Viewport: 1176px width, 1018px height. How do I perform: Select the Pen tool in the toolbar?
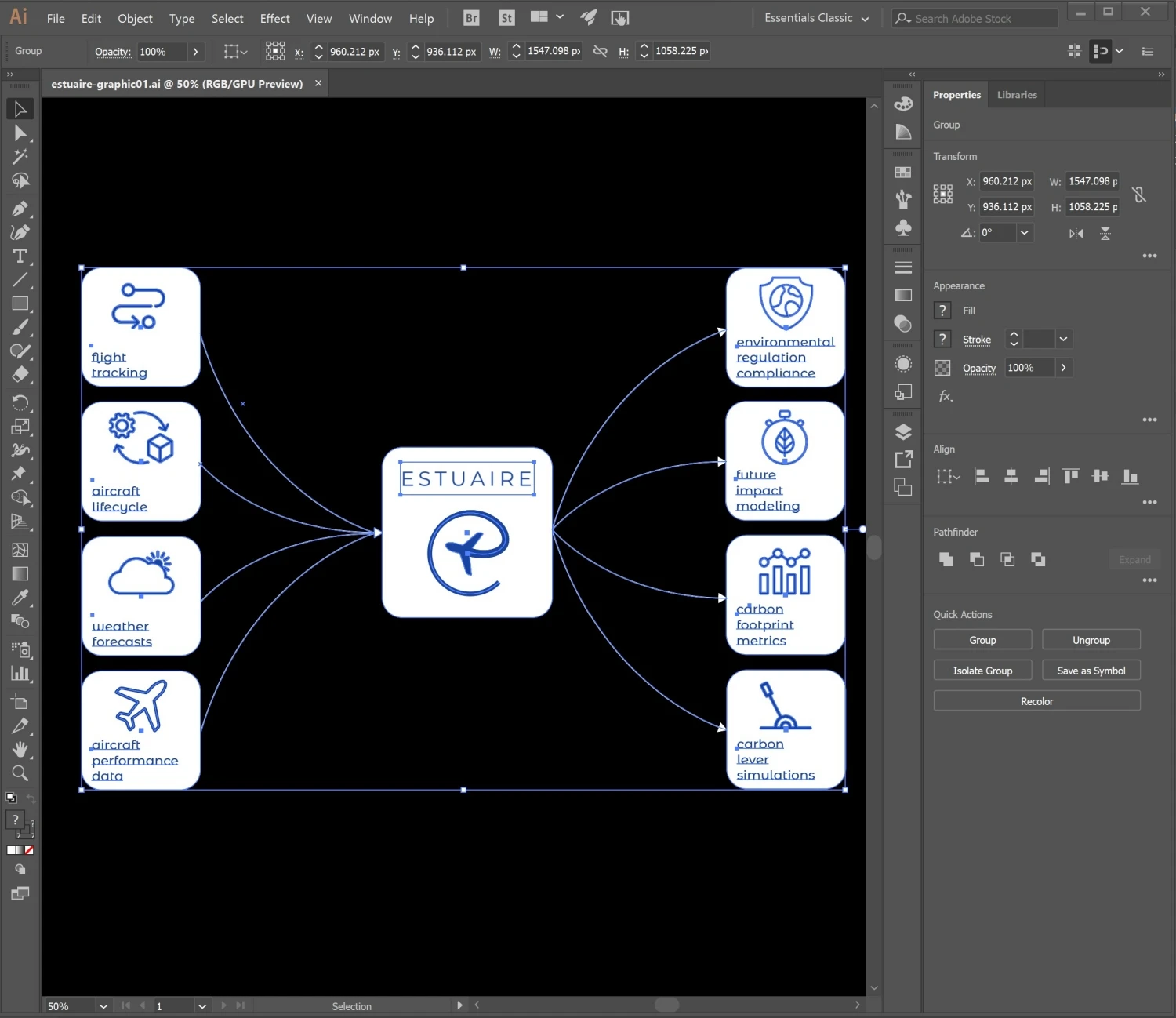[x=20, y=209]
